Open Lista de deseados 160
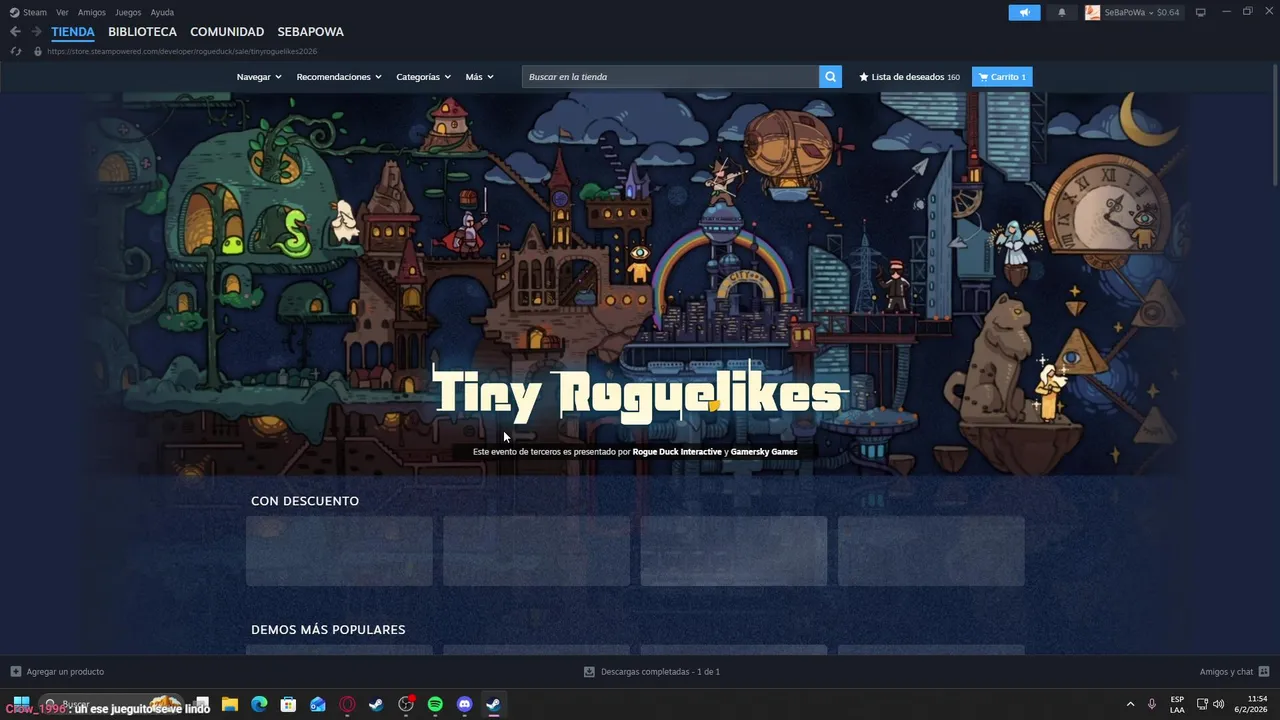 [x=909, y=77]
